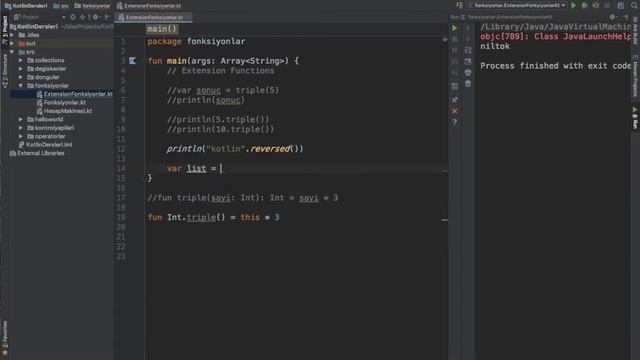Click the "var list =" code line
This screenshot has width=640, height=360.
(194, 169)
